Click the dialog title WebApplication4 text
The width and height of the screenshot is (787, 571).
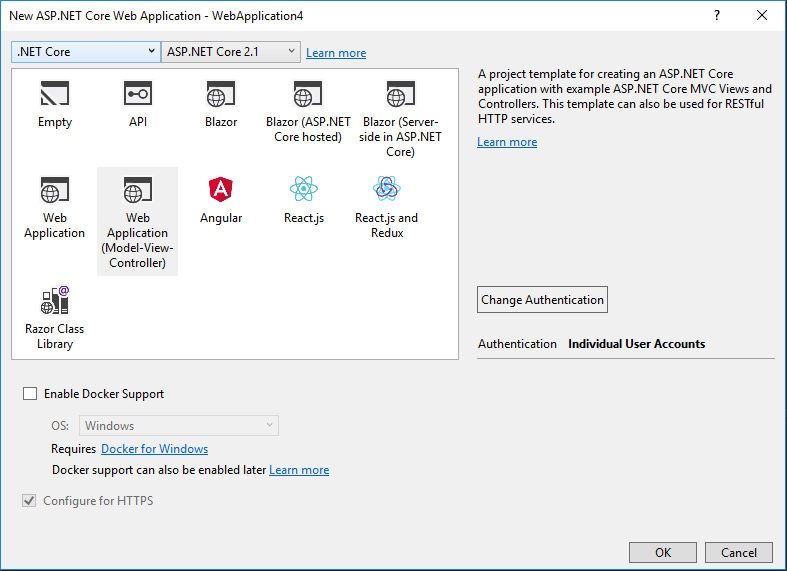pos(257,16)
